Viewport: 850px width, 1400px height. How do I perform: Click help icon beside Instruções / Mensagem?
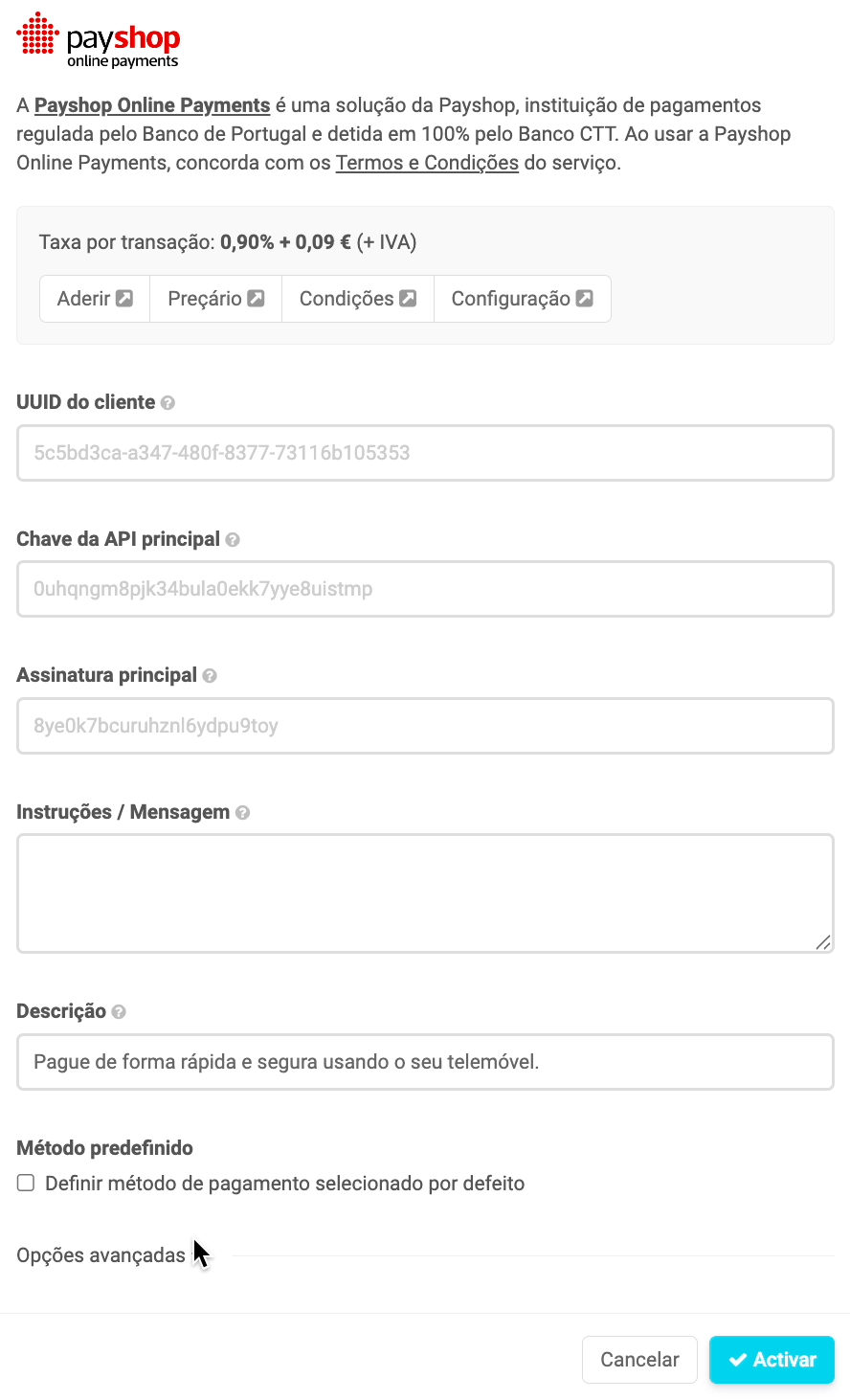click(243, 813)
